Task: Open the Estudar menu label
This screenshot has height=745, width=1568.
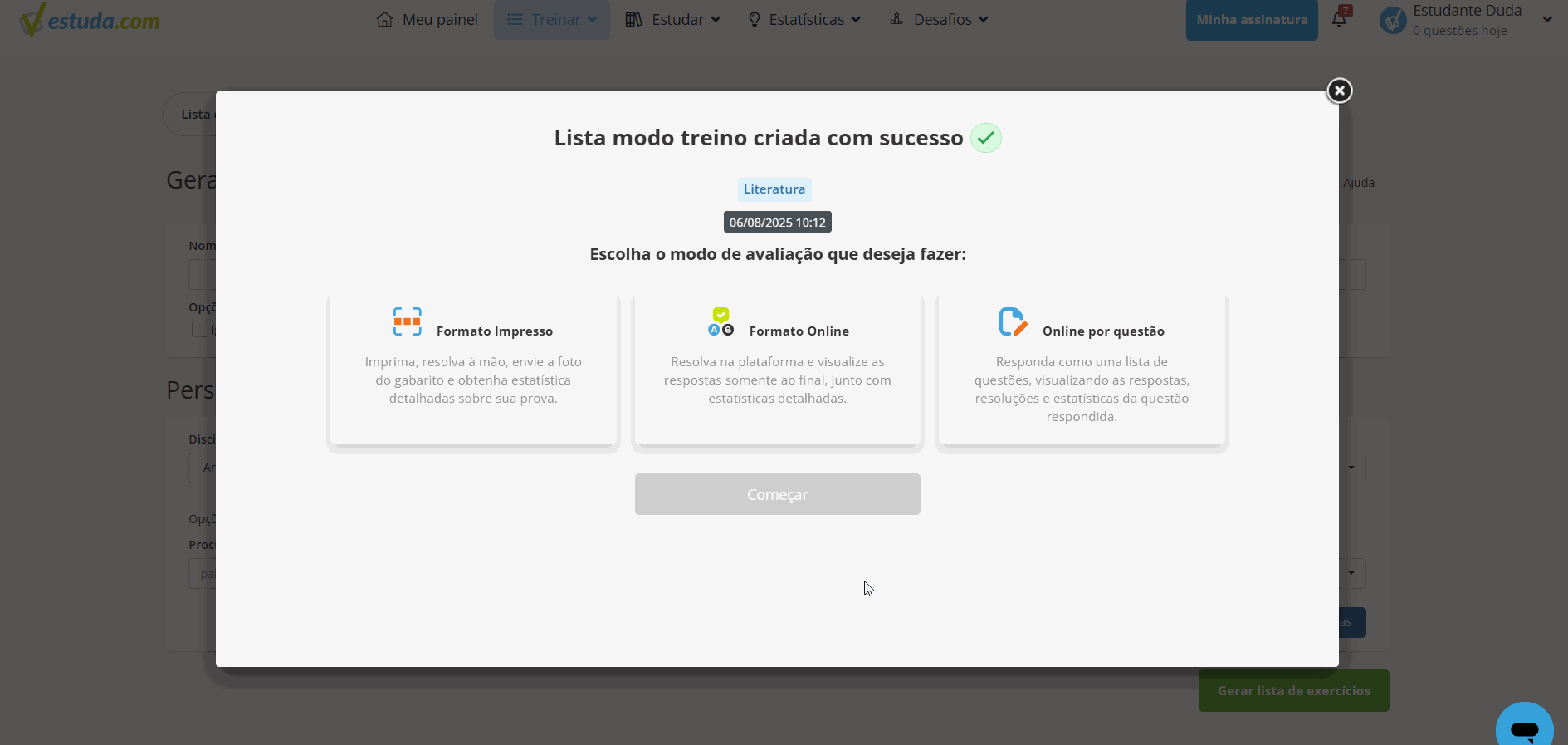Action: tap(678, 19)
